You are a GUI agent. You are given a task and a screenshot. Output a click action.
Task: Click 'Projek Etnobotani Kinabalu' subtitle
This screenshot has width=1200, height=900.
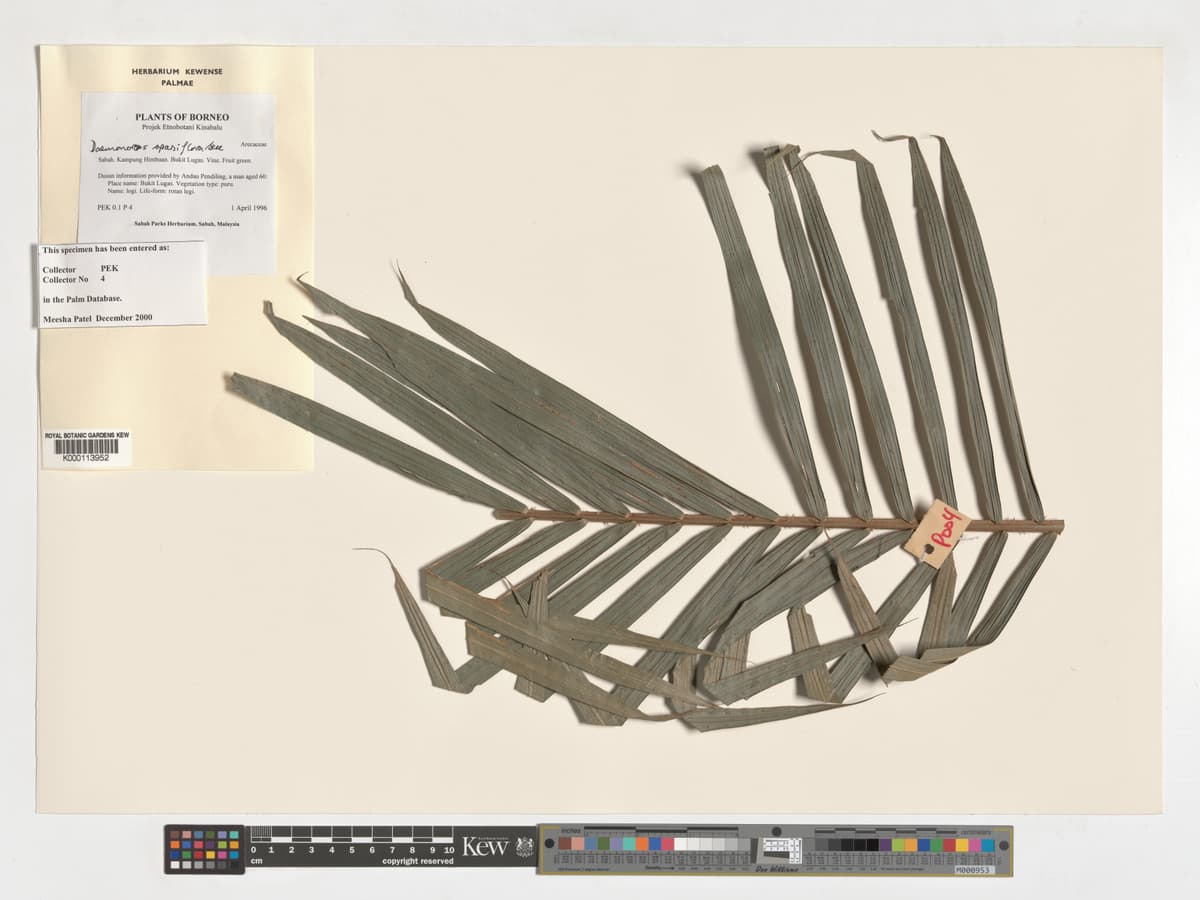pyautogui.click(x=182, y=128)
